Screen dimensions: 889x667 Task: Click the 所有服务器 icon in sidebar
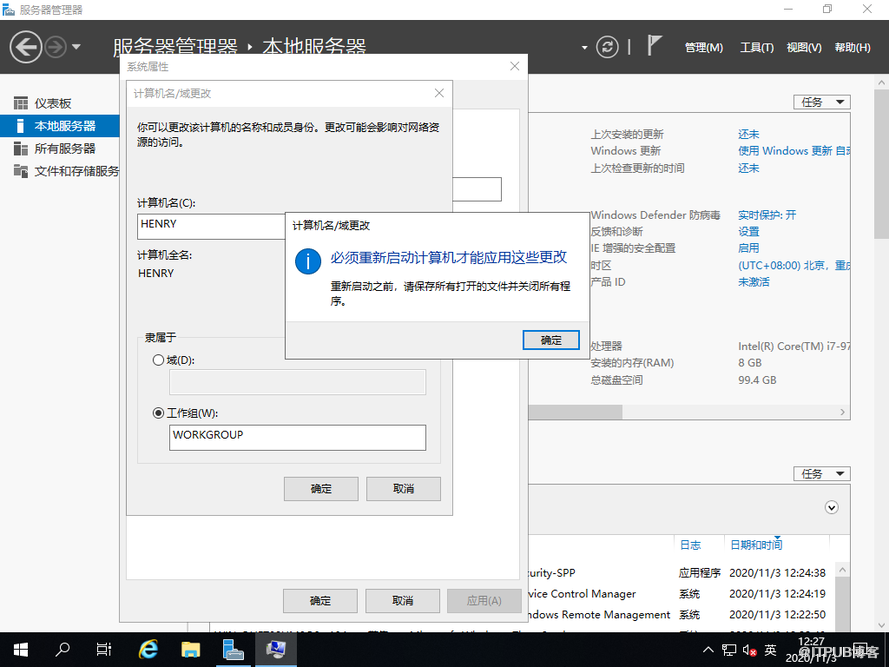(x=21, y=149)
